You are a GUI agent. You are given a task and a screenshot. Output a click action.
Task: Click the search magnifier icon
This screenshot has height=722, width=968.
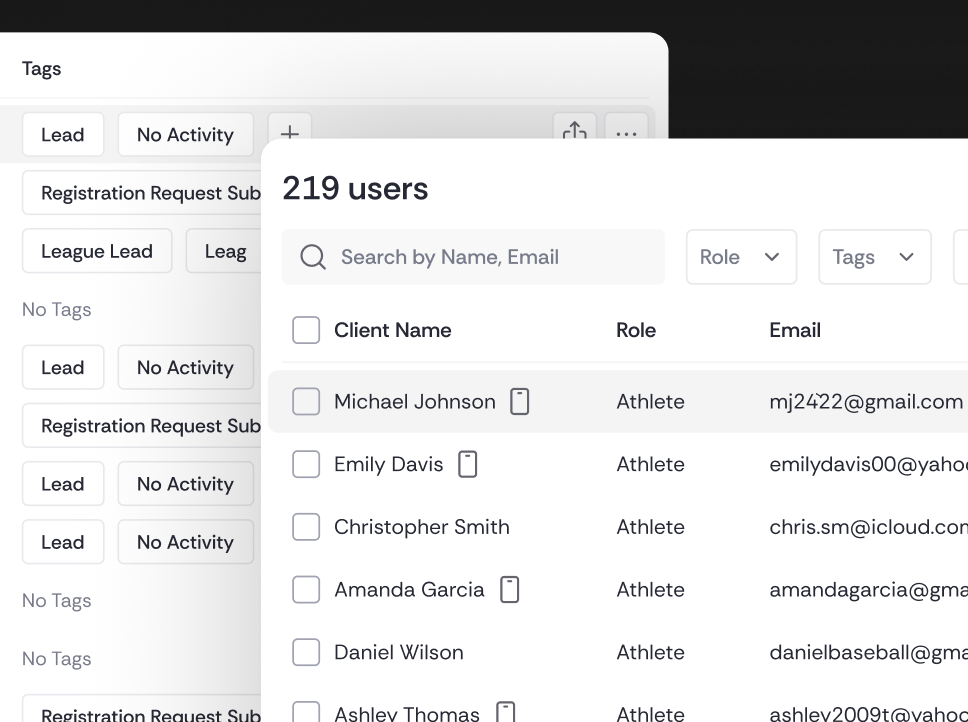click(x=313, y=258)
